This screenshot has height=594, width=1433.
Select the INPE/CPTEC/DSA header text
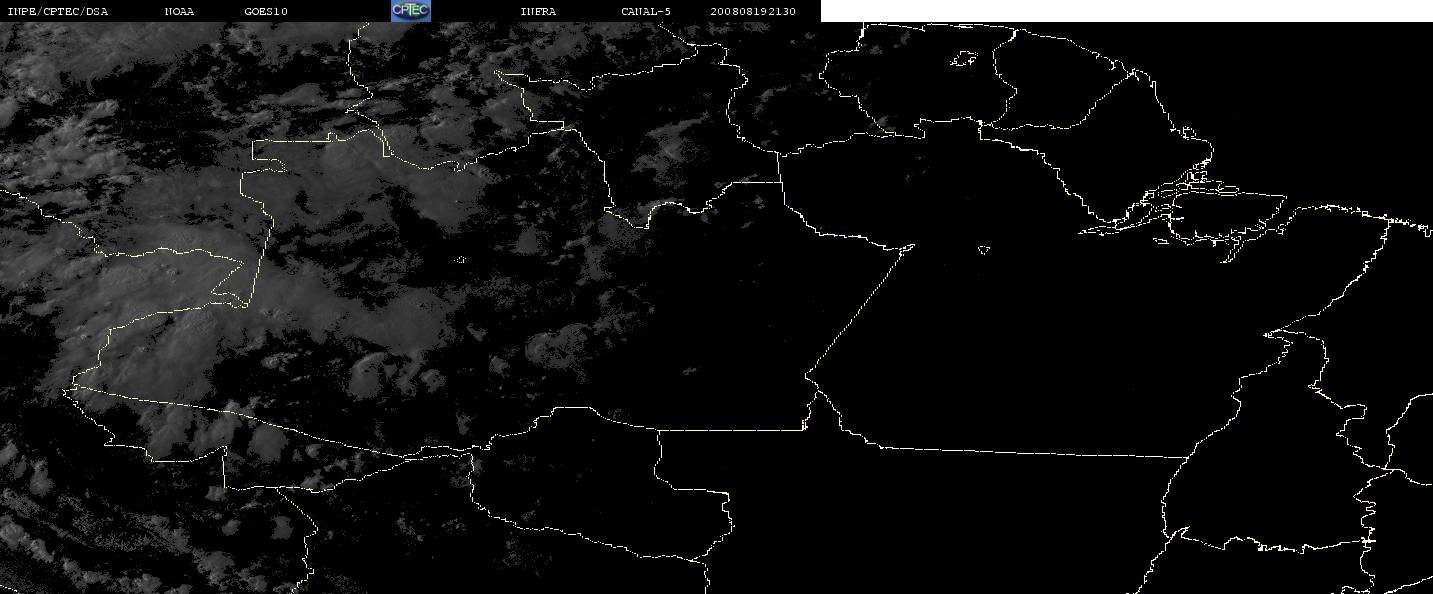click(x=58, y=12)
